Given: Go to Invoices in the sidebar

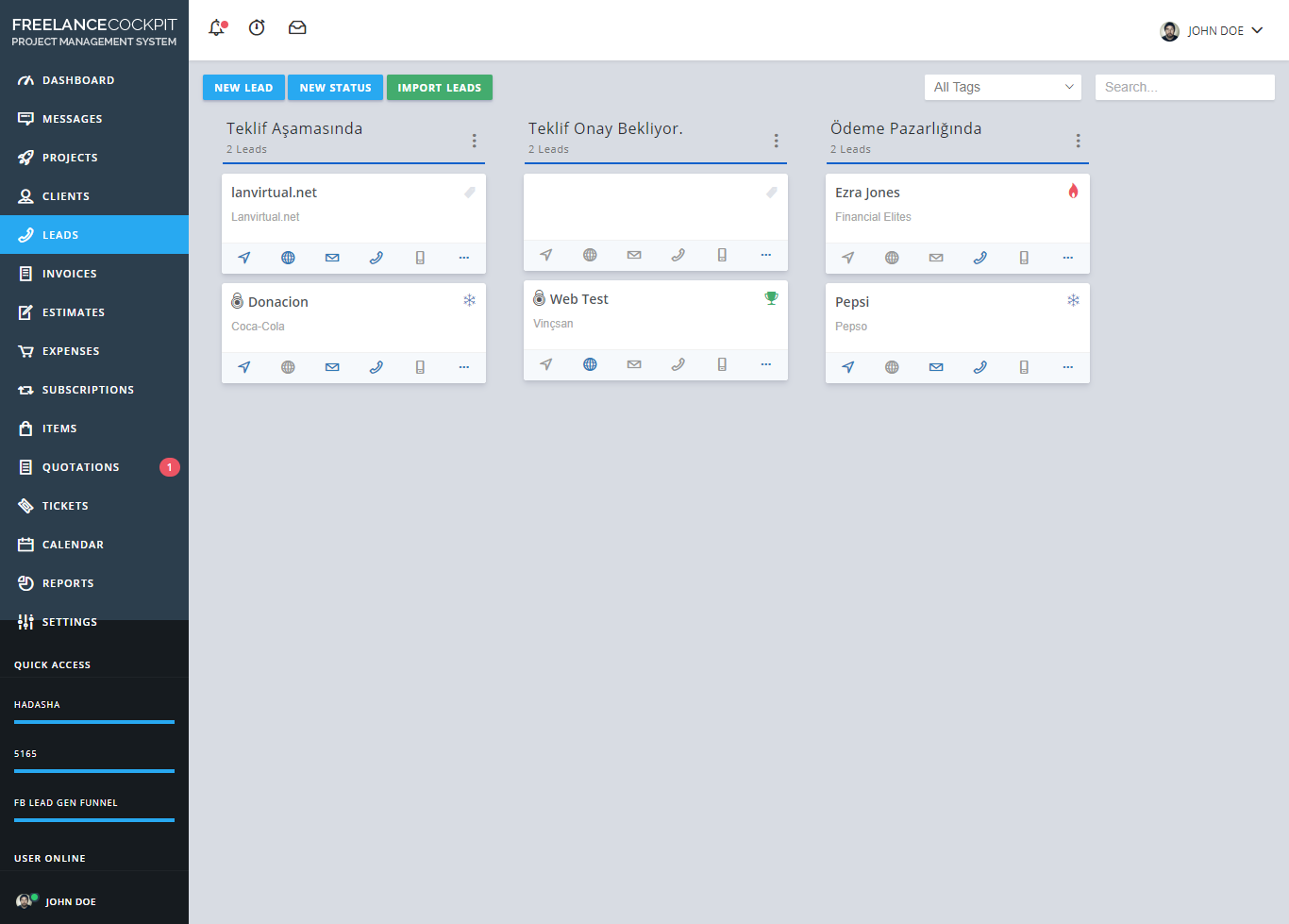Looking at the screenshot, I should (x=69, y=274).
